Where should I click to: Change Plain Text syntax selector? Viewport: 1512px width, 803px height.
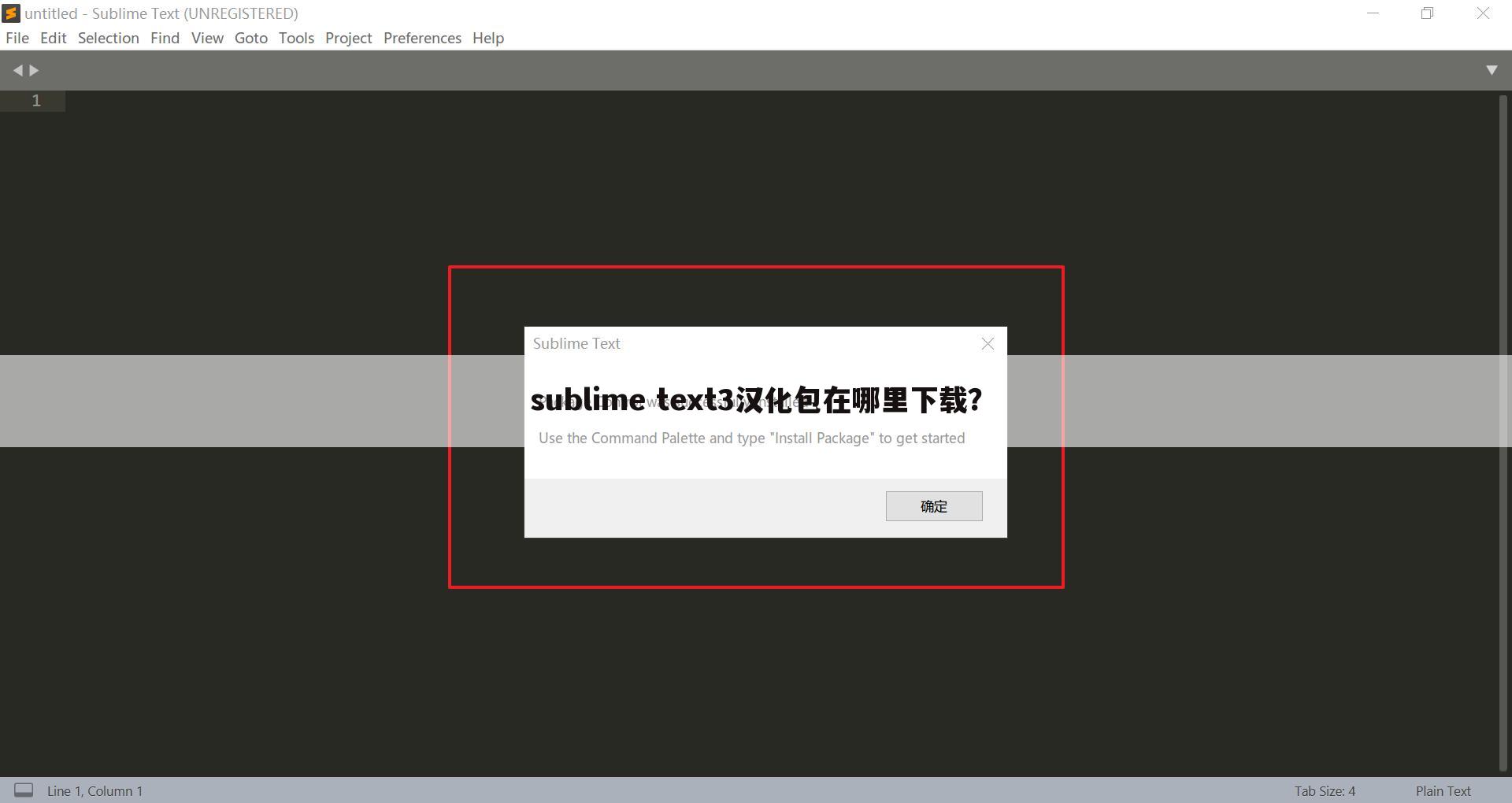[x=1443, y=791]
